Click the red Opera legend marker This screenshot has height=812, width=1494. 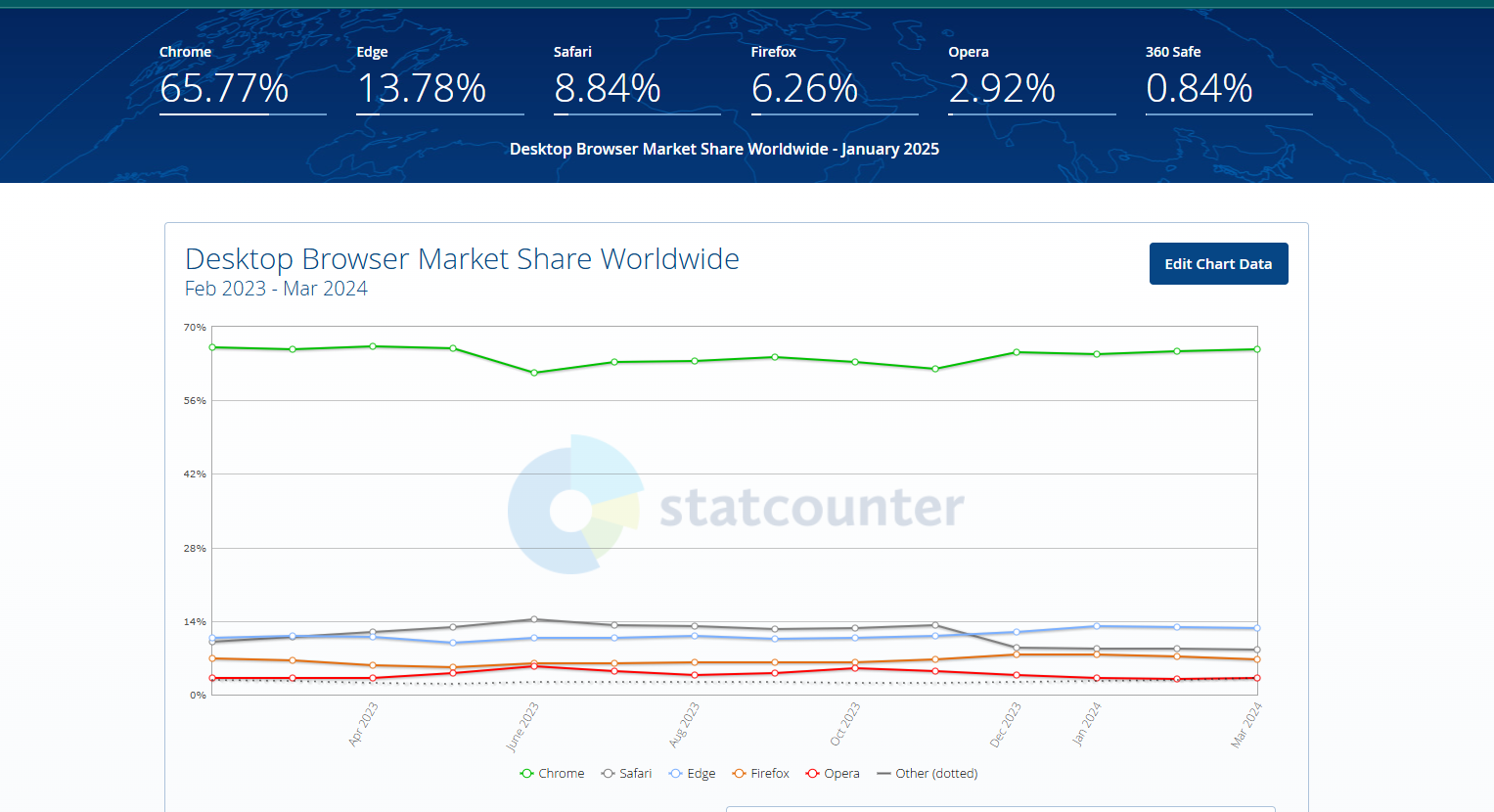(x=812, y=773)
